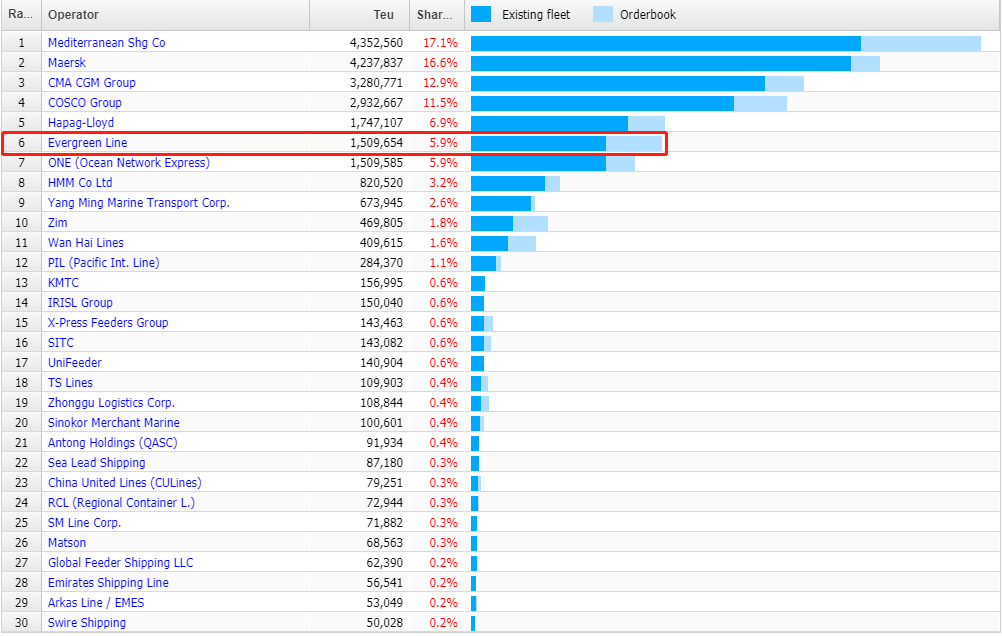Select Teu value 820,520
The image size is (1002, 636).
pyautogui.click(x=382, y=183)
